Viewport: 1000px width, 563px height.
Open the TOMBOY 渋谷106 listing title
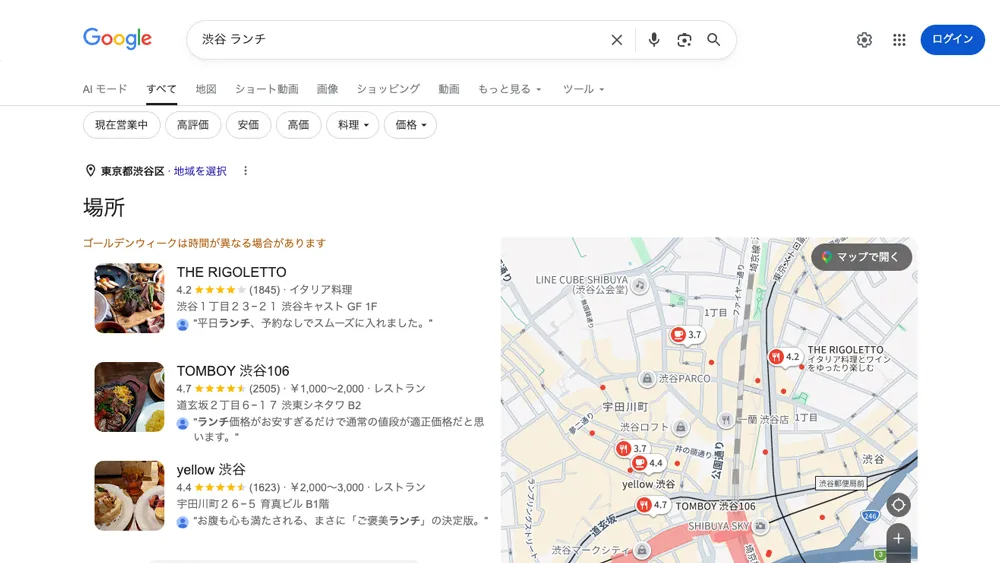(x=233, y=371)
